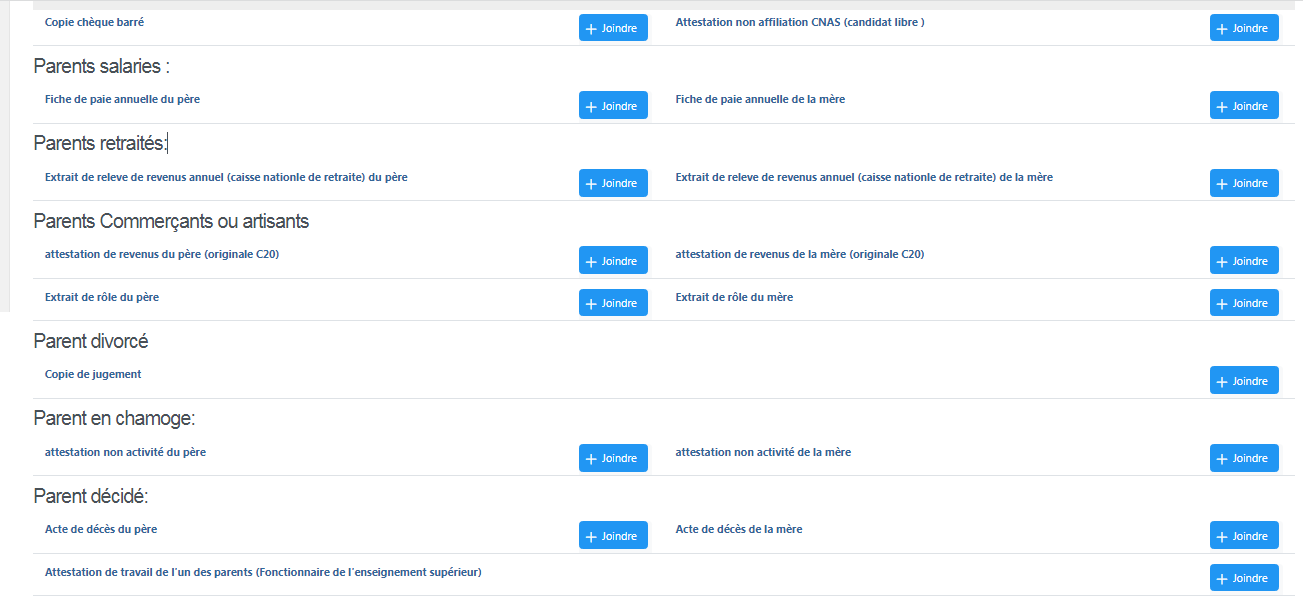Viewport: 1303px width, 600px height.
Task: Click Joindre for attestation non activité de la mère
Action: point(1243,458)
